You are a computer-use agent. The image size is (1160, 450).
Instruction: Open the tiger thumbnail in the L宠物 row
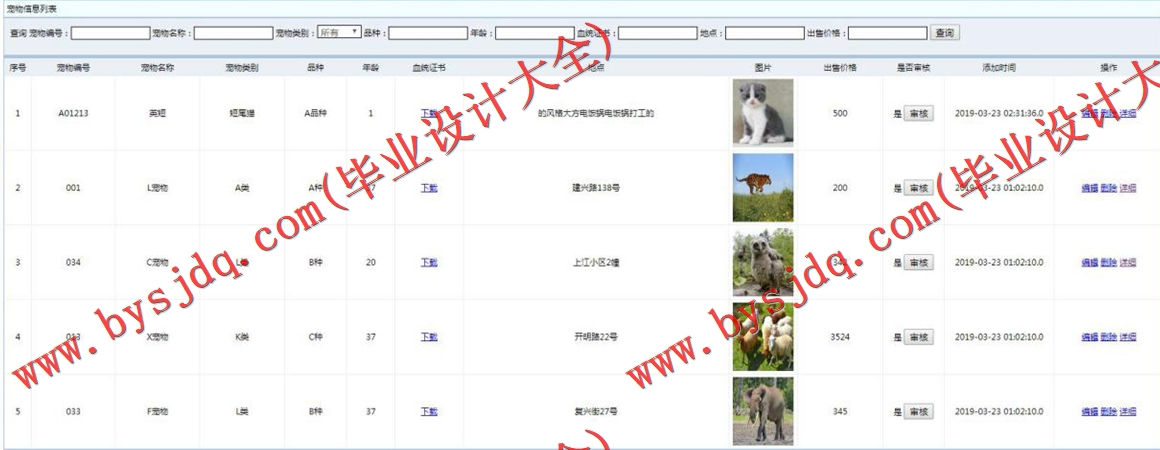763,187
